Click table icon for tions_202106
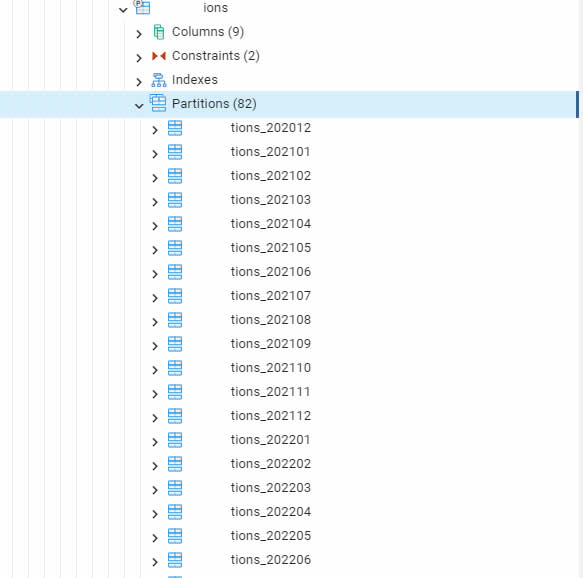 pos(175,272)
